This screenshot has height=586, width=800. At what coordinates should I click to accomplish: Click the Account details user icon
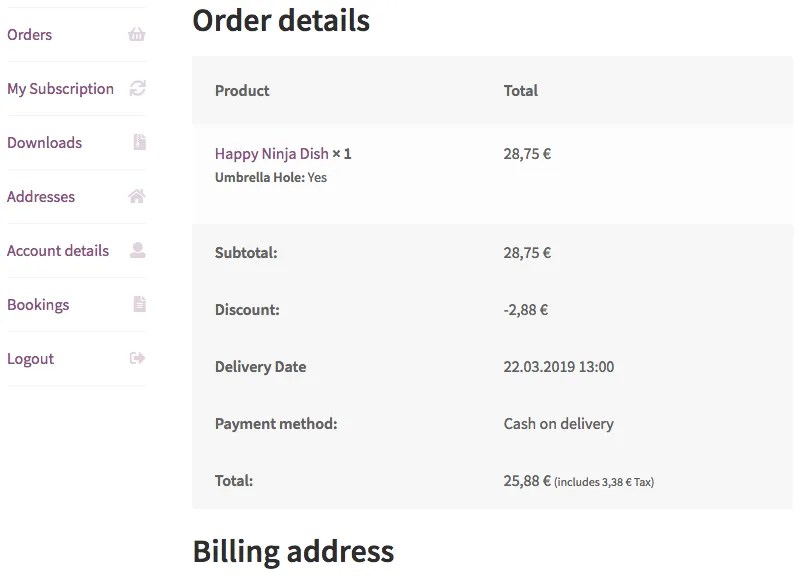click(x=138, y=251)
